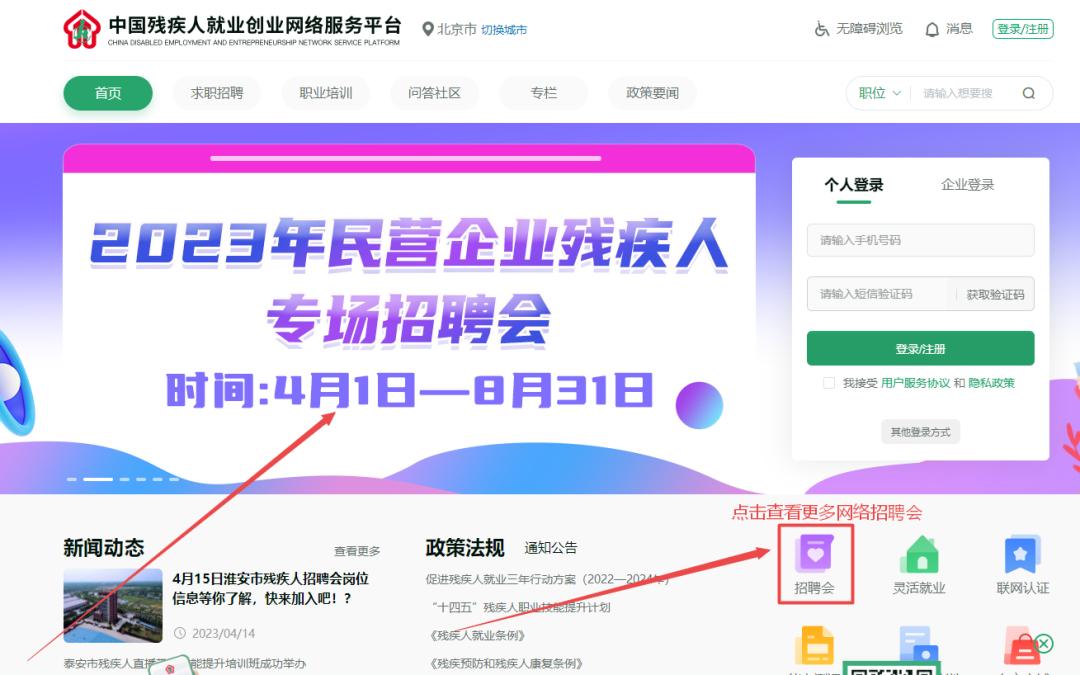Open the news photo thumbnail under 新闻动态
The image size is (1080, 675).
pos(112,605)
